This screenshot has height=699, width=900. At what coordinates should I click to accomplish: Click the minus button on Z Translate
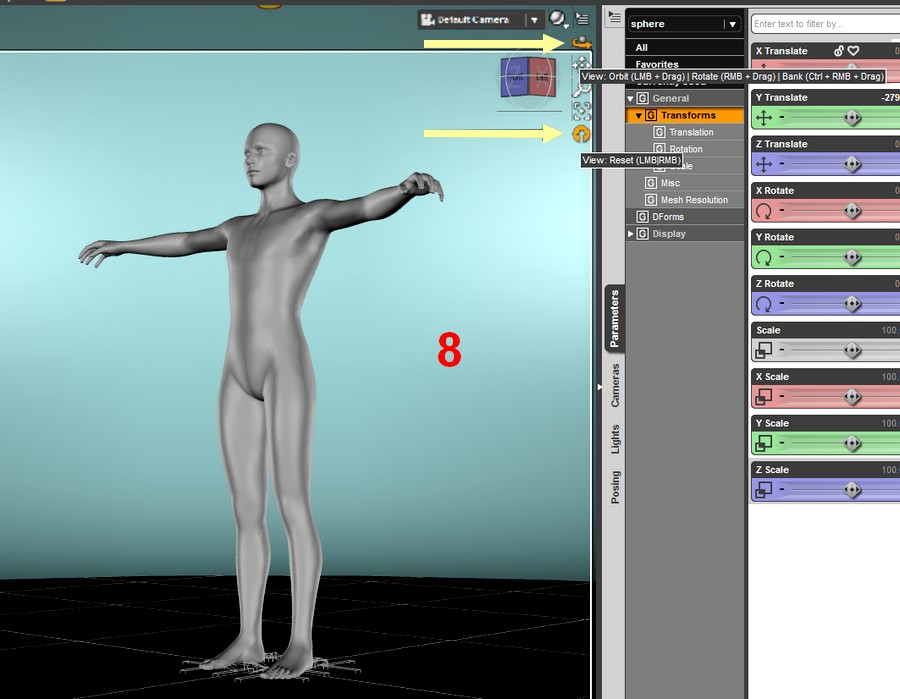click(x=782, y=165)
